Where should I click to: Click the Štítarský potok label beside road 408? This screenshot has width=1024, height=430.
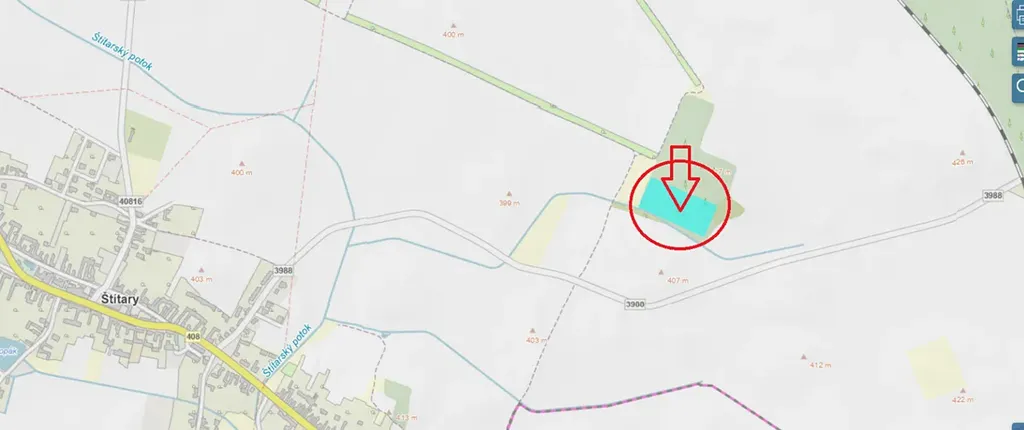[288, 350]
